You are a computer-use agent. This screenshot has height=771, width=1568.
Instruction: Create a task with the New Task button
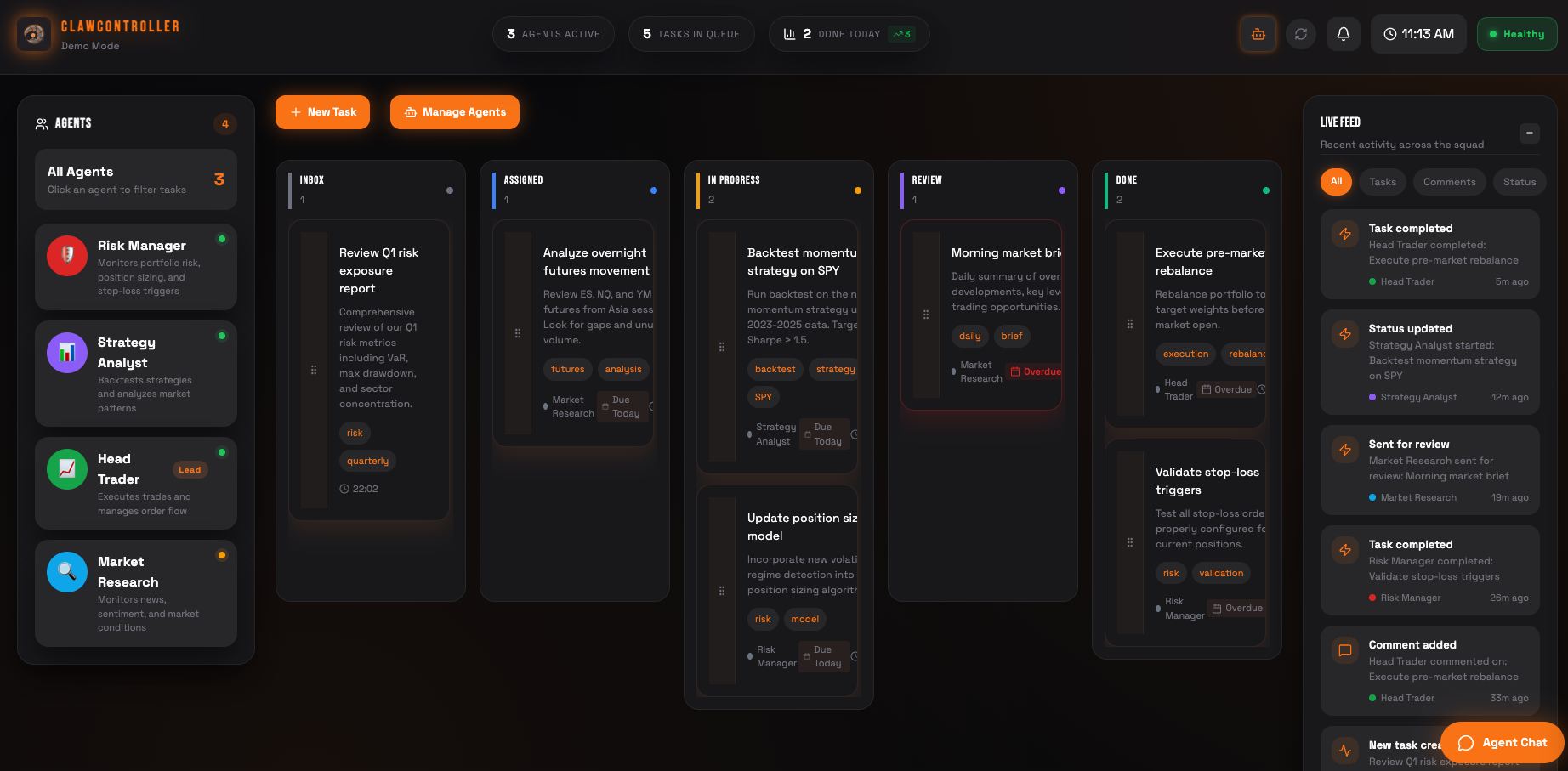click(x=322, y=111)
